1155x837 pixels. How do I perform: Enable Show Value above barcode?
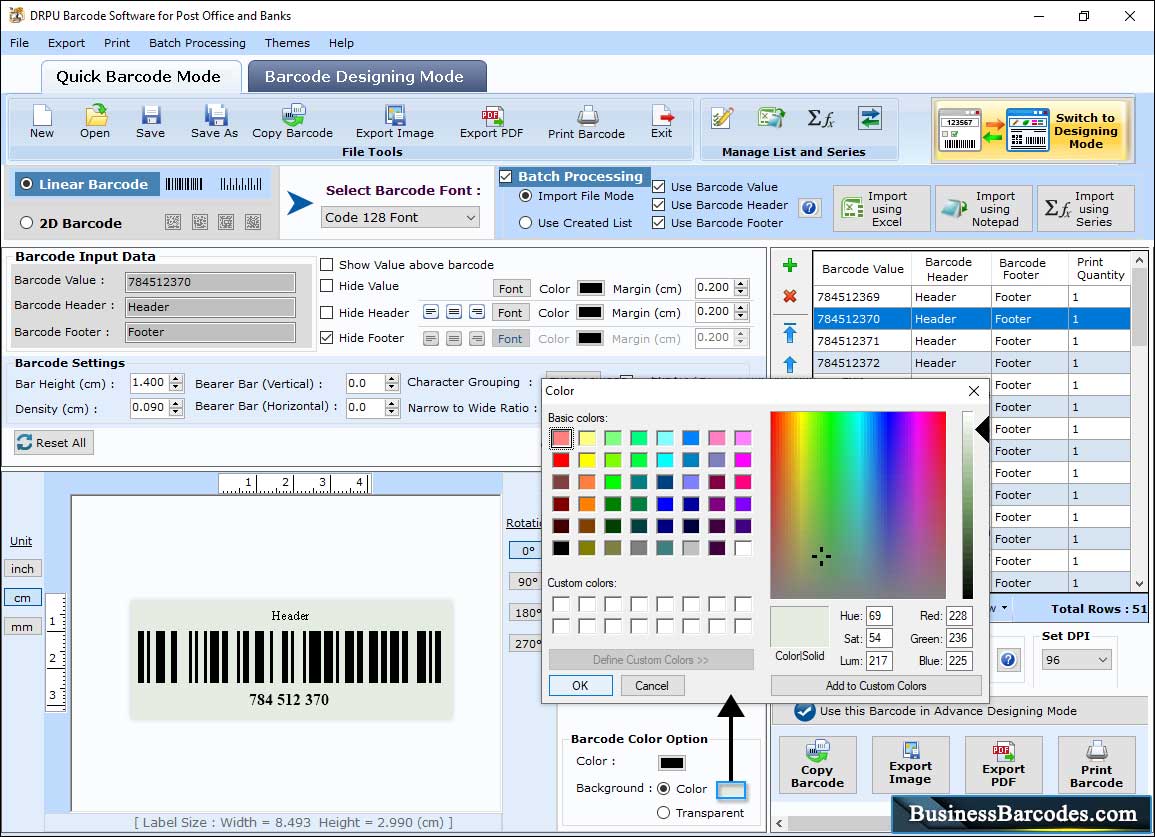click(x=326, y=265)
